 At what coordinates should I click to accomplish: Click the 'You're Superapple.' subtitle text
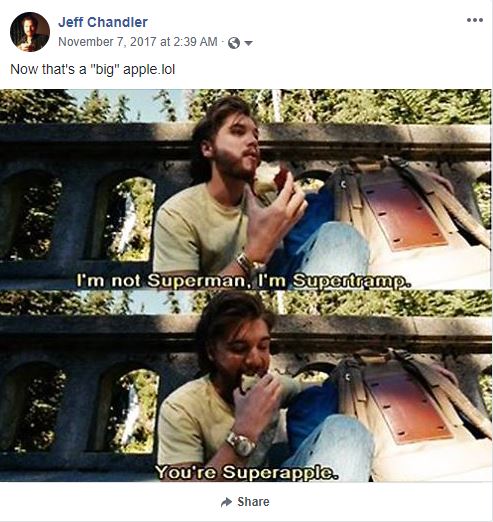click(247, 472)
